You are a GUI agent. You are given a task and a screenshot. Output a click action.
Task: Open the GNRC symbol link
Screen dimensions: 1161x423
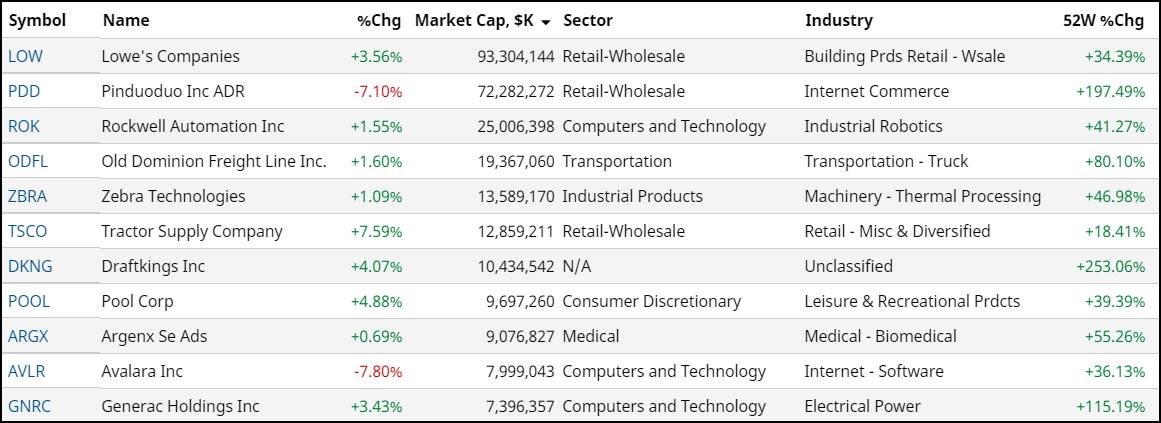(x=29, y=406)
